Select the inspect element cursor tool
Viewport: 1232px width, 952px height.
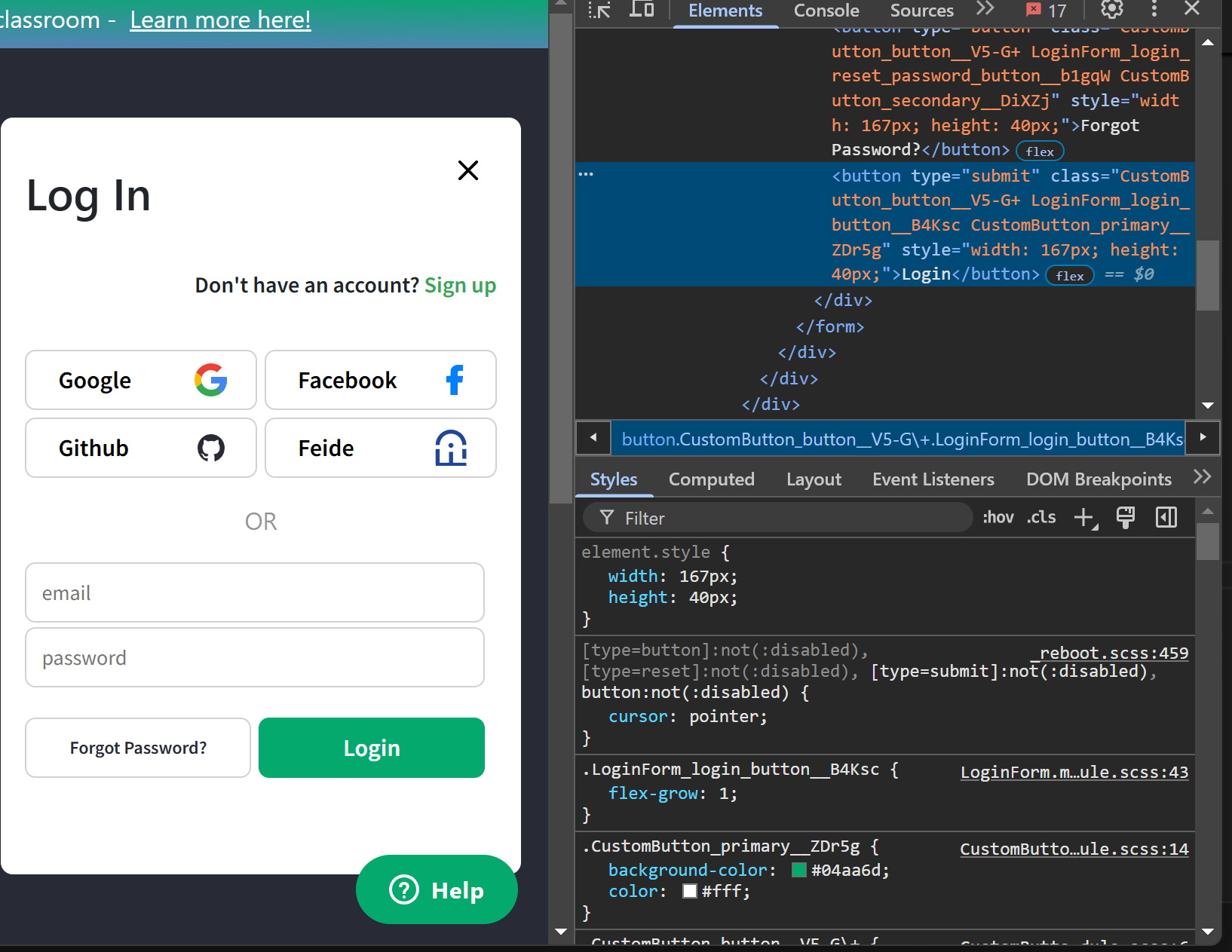(x=599, y=11)
